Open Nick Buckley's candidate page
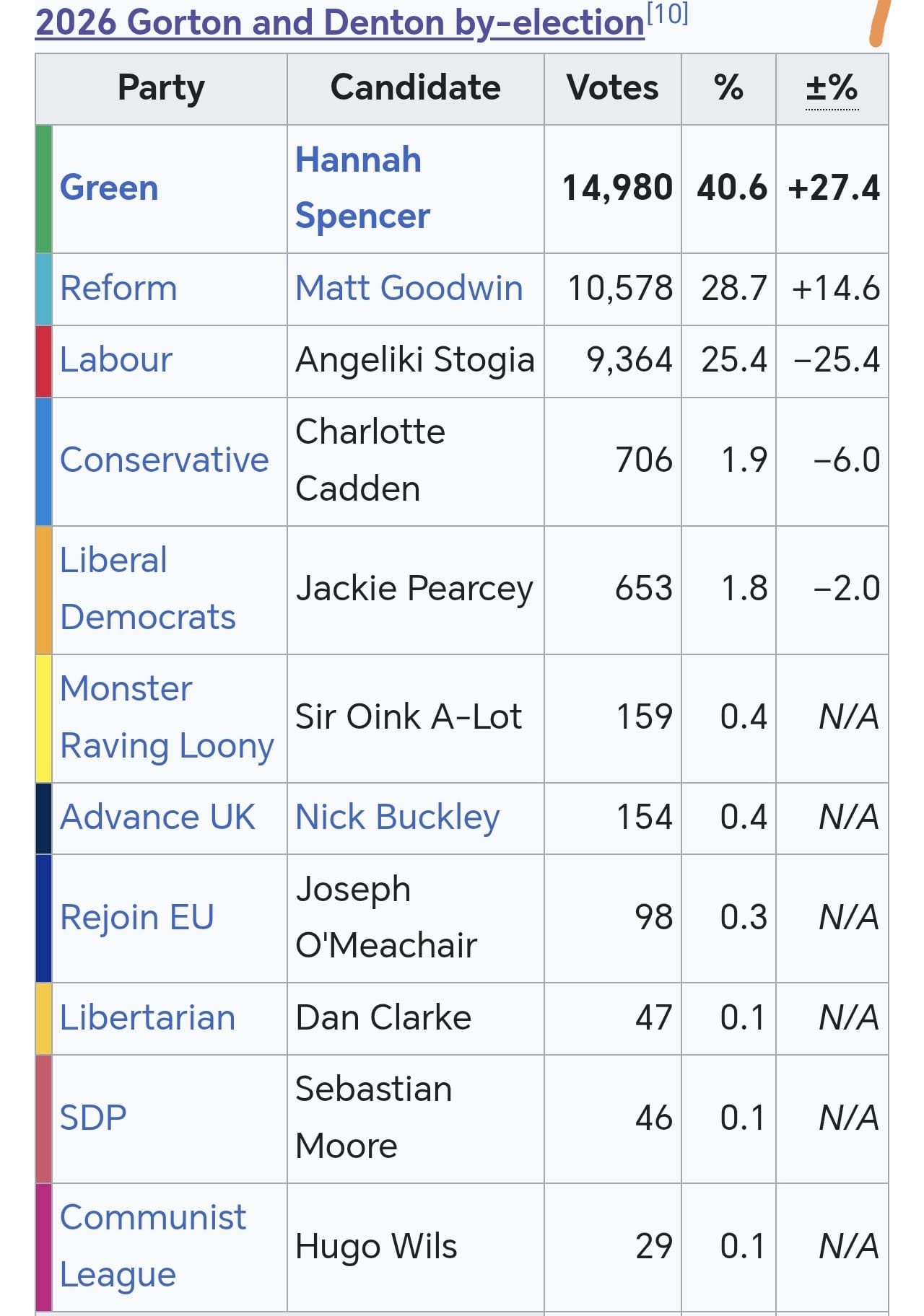 tap(398, 817)
